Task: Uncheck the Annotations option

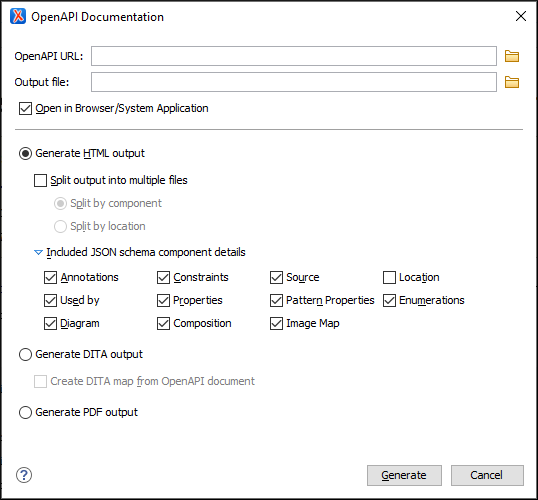Action: click(x=50, y=278)
